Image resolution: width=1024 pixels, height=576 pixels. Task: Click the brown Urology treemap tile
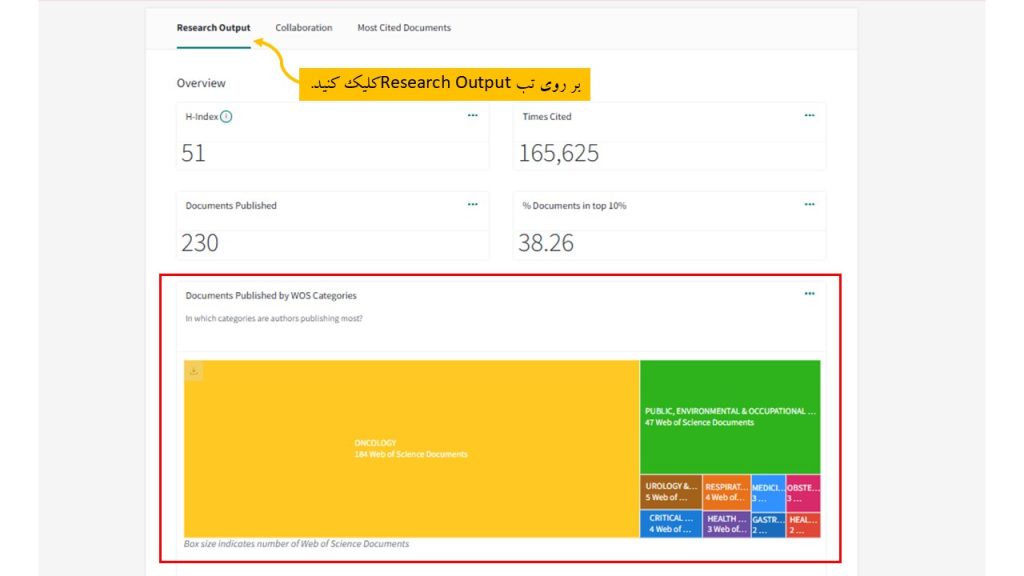[671, 491]
